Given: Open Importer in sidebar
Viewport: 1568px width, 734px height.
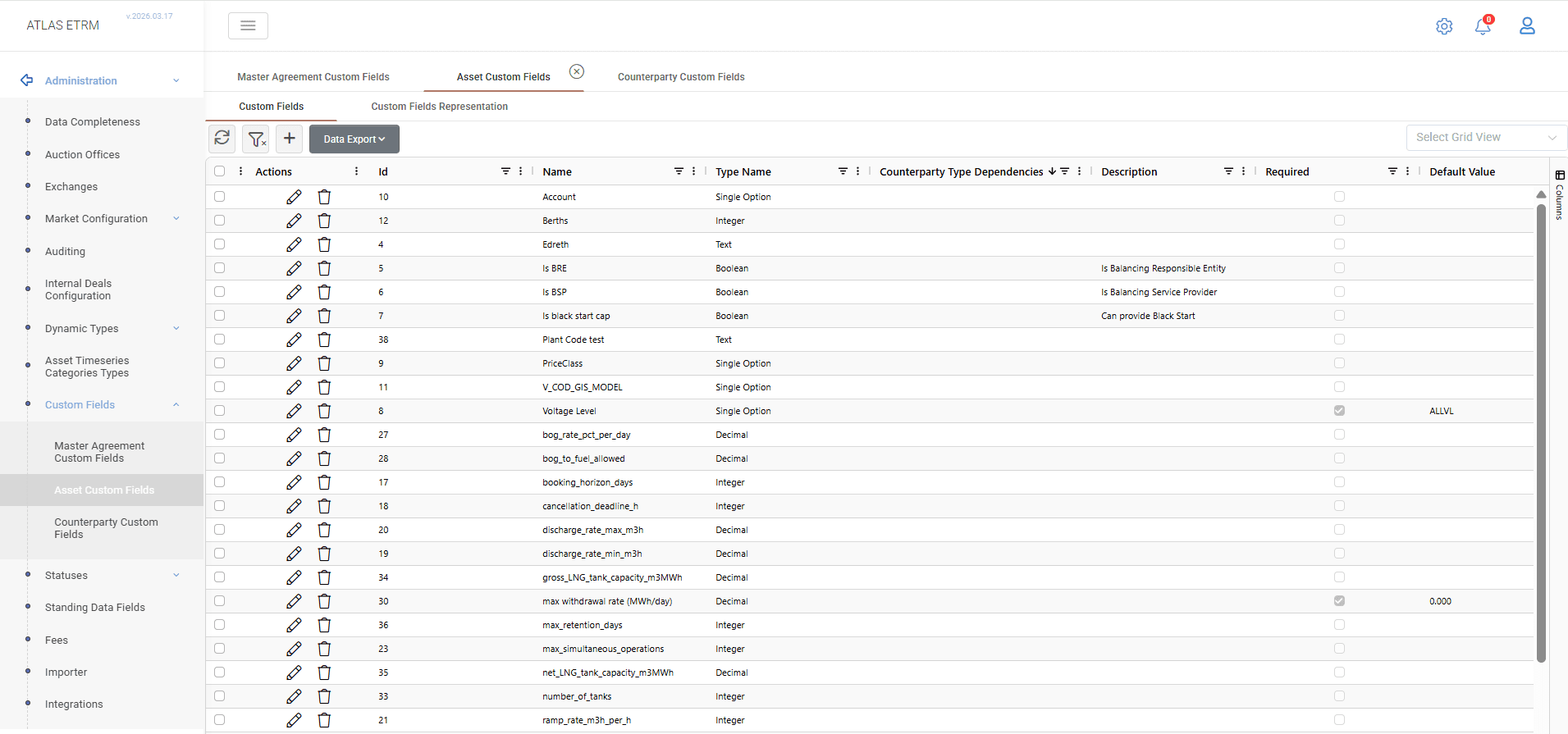Looking at the screenshot, I should point(66,672).
